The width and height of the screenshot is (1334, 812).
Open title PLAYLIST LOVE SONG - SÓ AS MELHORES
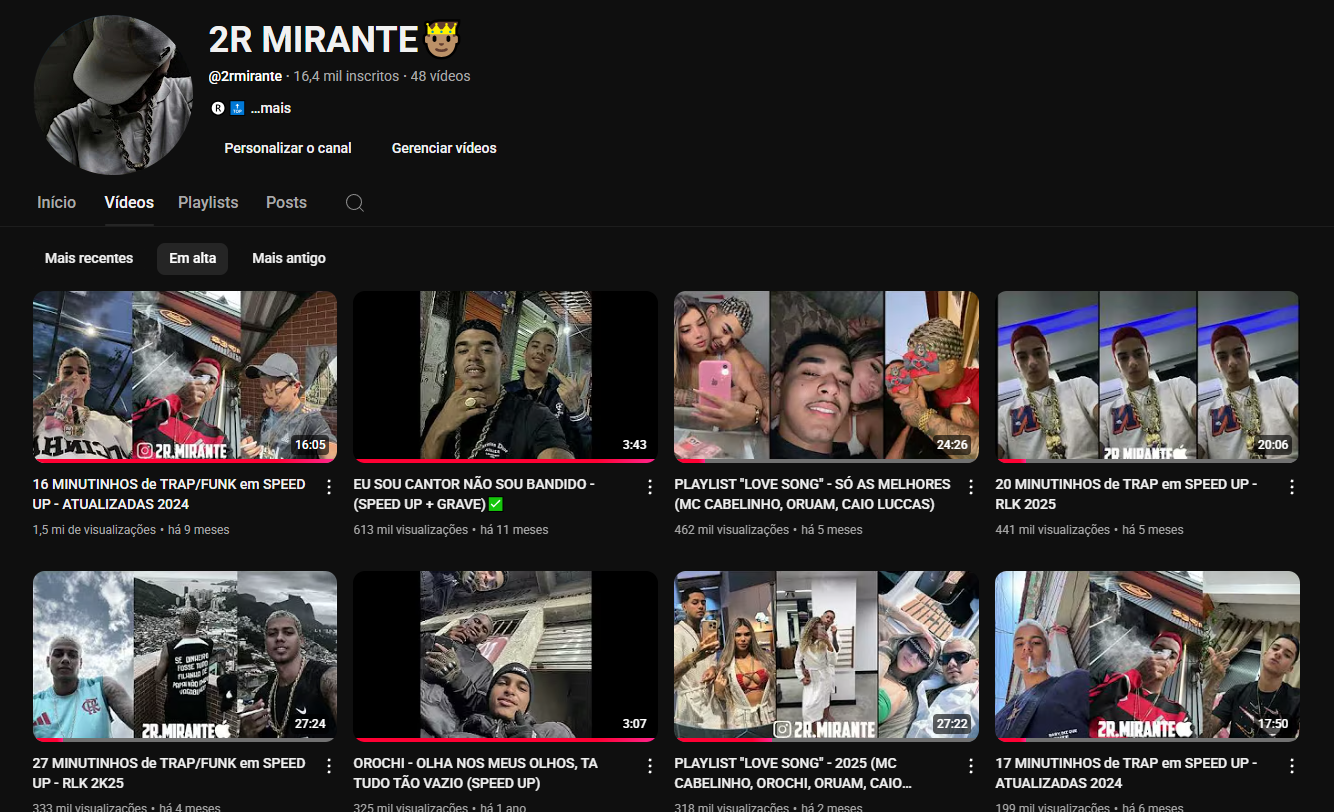point(813,494)
